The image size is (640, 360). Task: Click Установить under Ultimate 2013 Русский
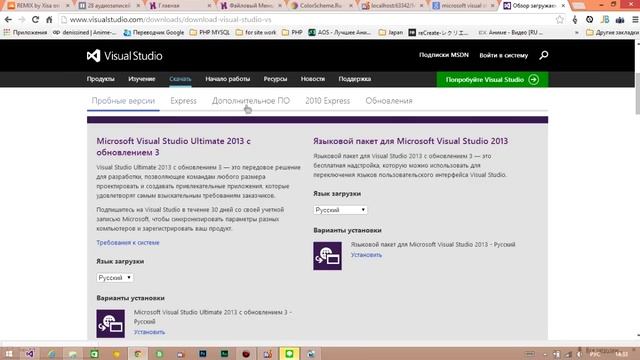pyautogui.click(x=149, y=332)
